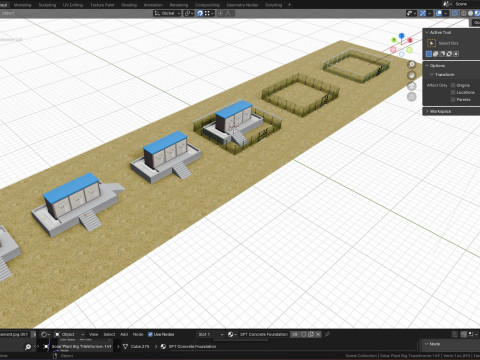Open the Shading workspace tab

click(x=129, y=5)
